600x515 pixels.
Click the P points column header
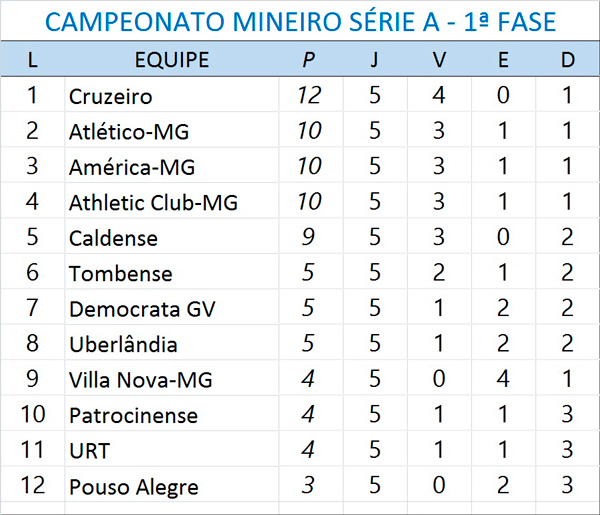pos(309,60)
